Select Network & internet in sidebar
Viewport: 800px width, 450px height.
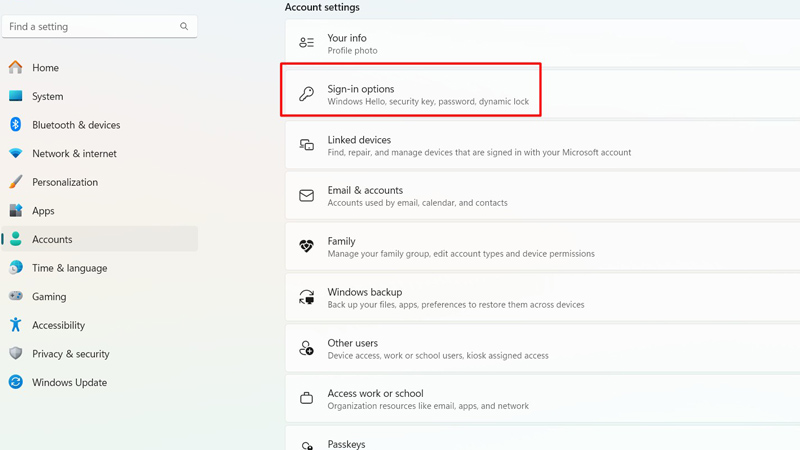[x=99, y=153]
